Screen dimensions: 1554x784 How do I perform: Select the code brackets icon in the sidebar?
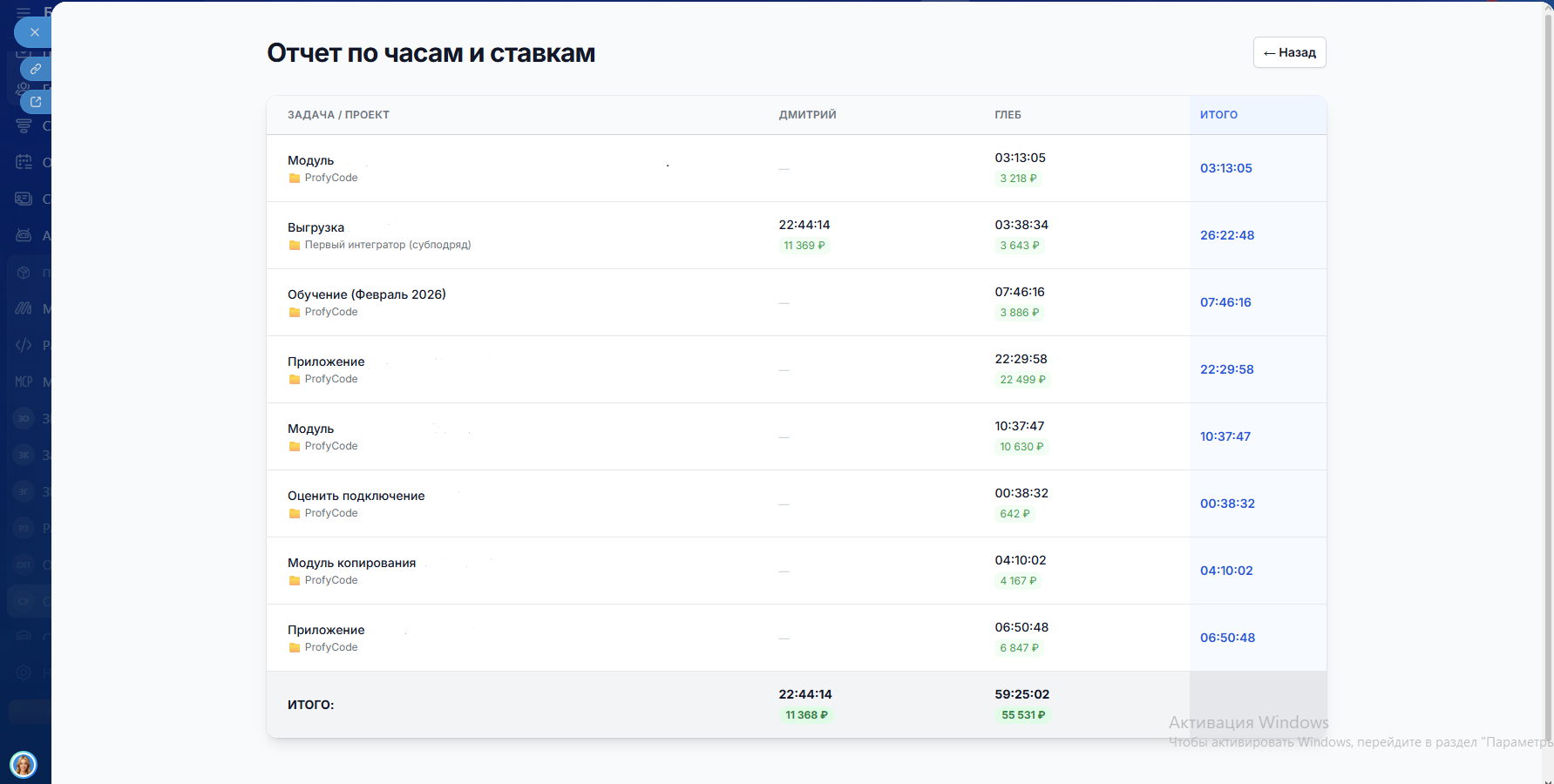[24, 345]
